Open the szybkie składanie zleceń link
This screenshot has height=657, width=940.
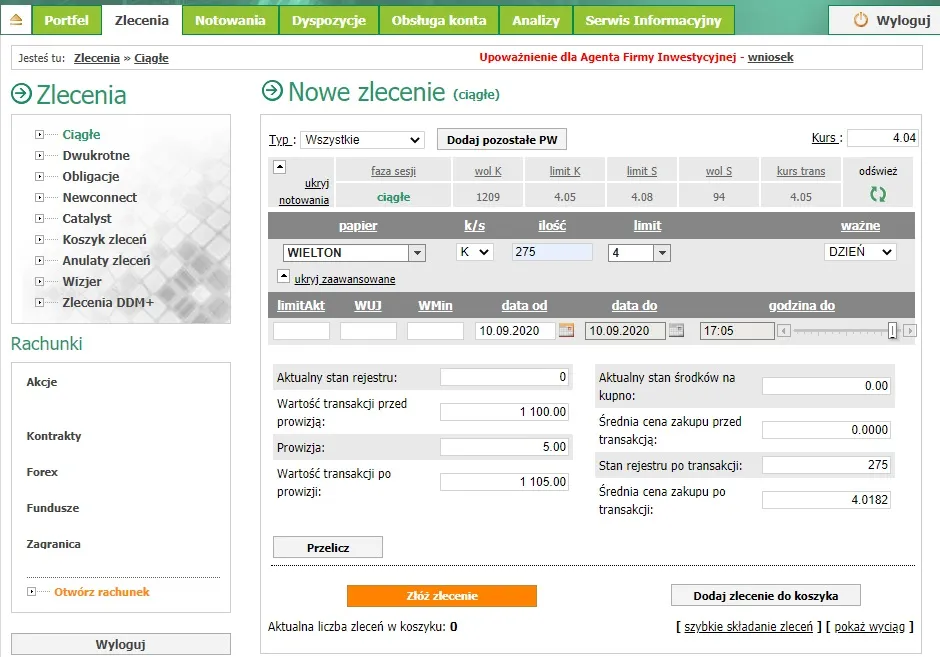pos(748,626)
